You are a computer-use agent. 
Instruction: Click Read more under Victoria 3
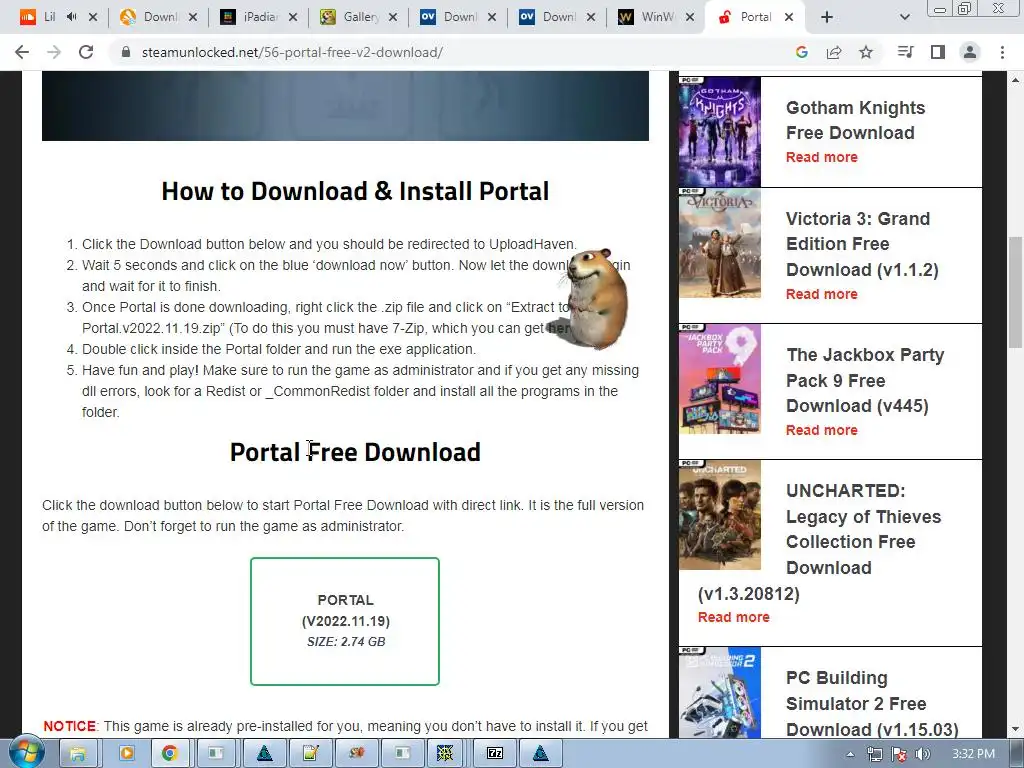(x=822, y=294)
